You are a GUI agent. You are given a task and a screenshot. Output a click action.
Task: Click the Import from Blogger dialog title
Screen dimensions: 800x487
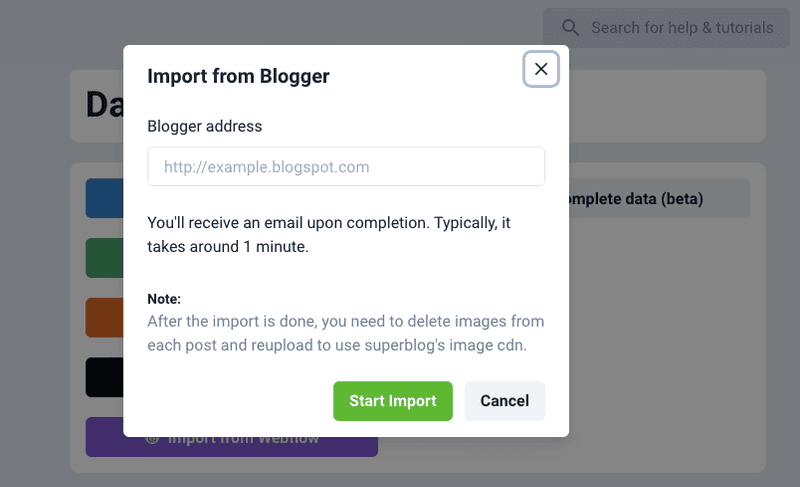(238, 75)
